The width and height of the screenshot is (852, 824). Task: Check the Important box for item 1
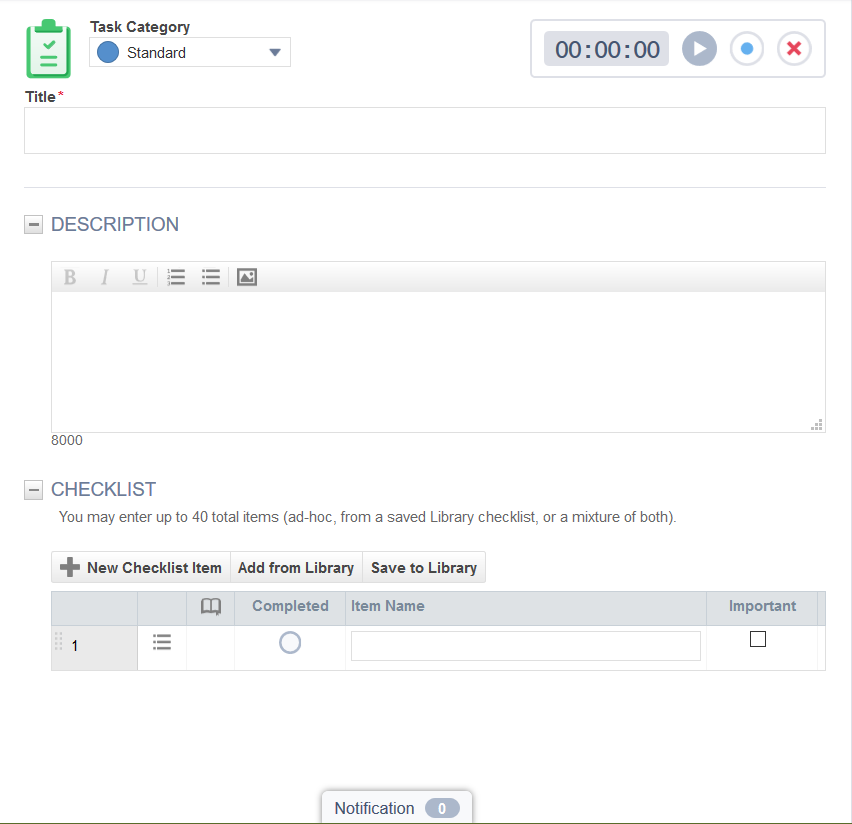(758, 639)
